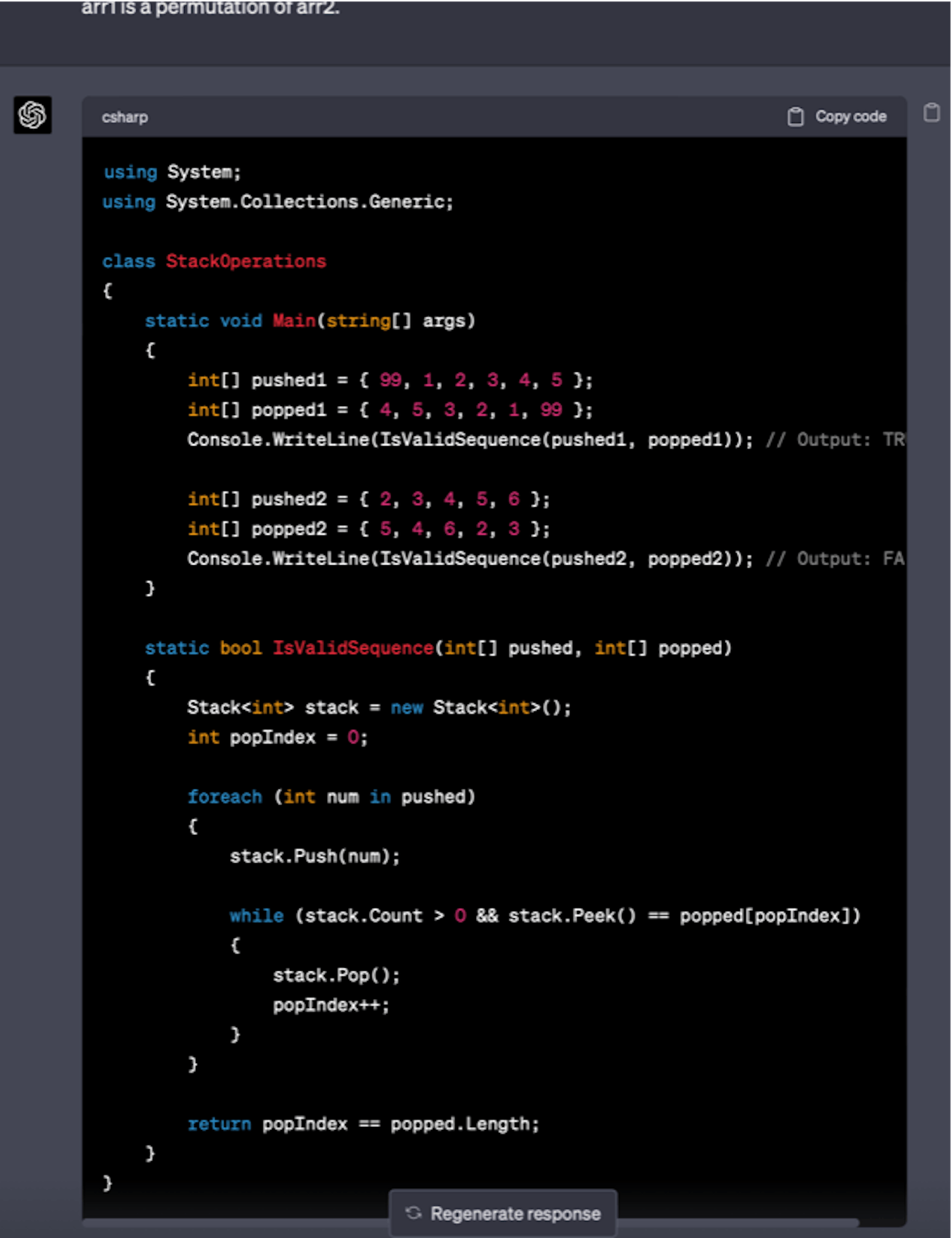Click the csharp language label
Screen dimensions: 952x1238
[x=124, y=118]
